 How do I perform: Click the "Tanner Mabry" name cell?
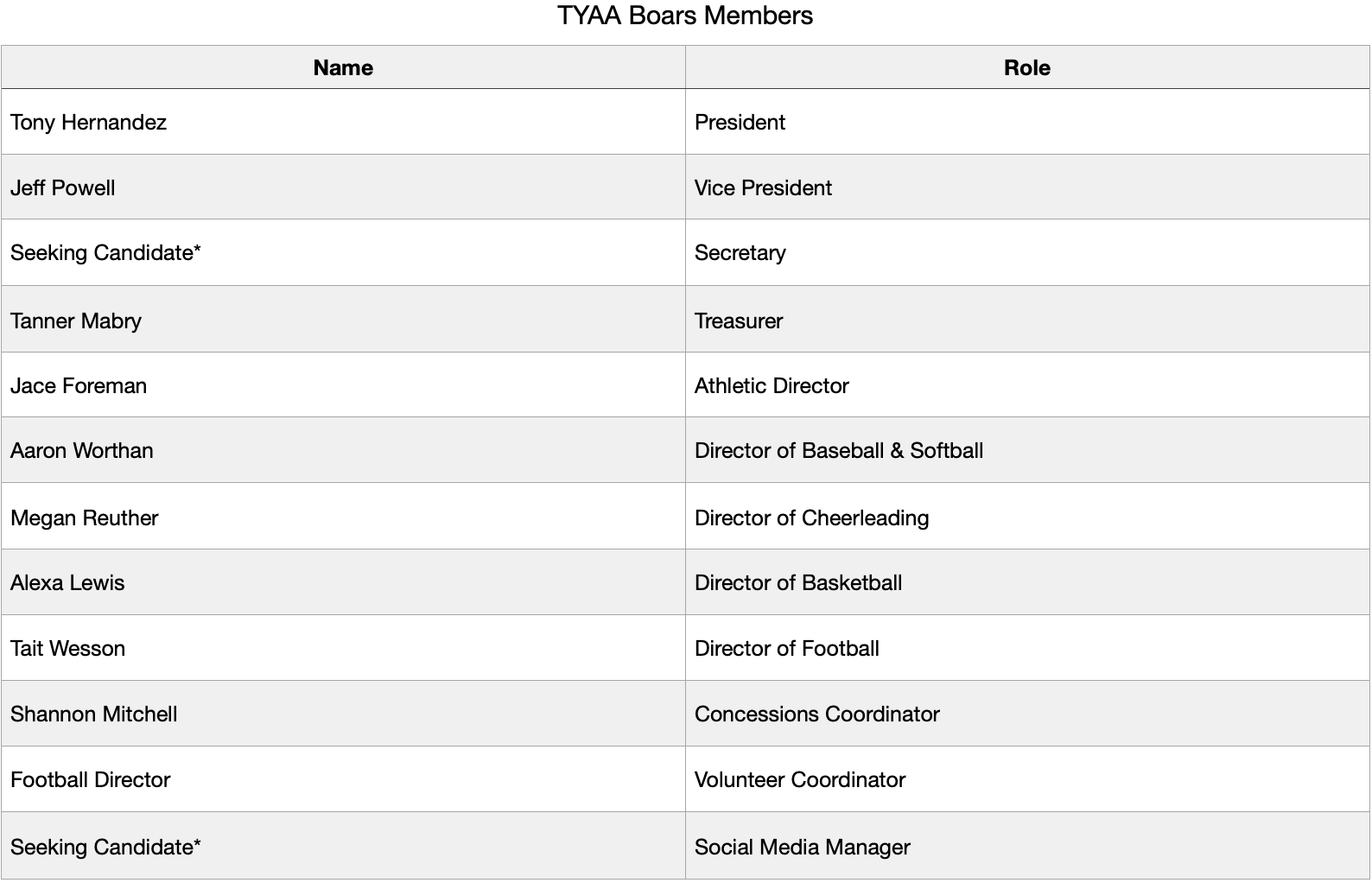[x=76, y=321]
